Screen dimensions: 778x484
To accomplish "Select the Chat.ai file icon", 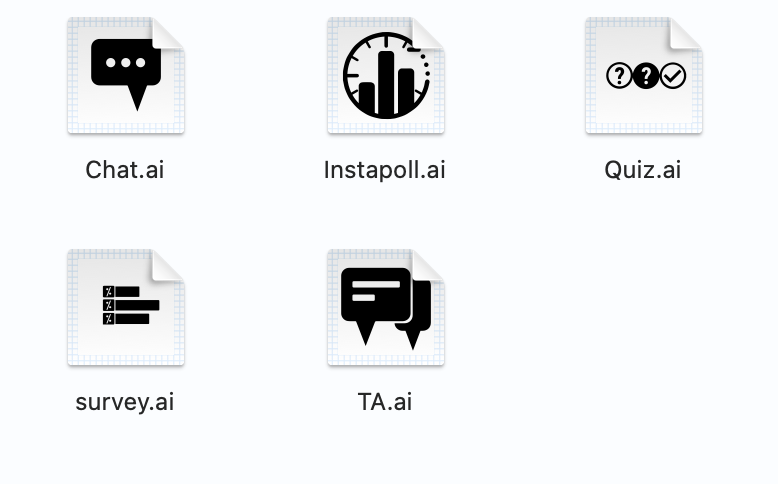I will click(x=126, y=75).
